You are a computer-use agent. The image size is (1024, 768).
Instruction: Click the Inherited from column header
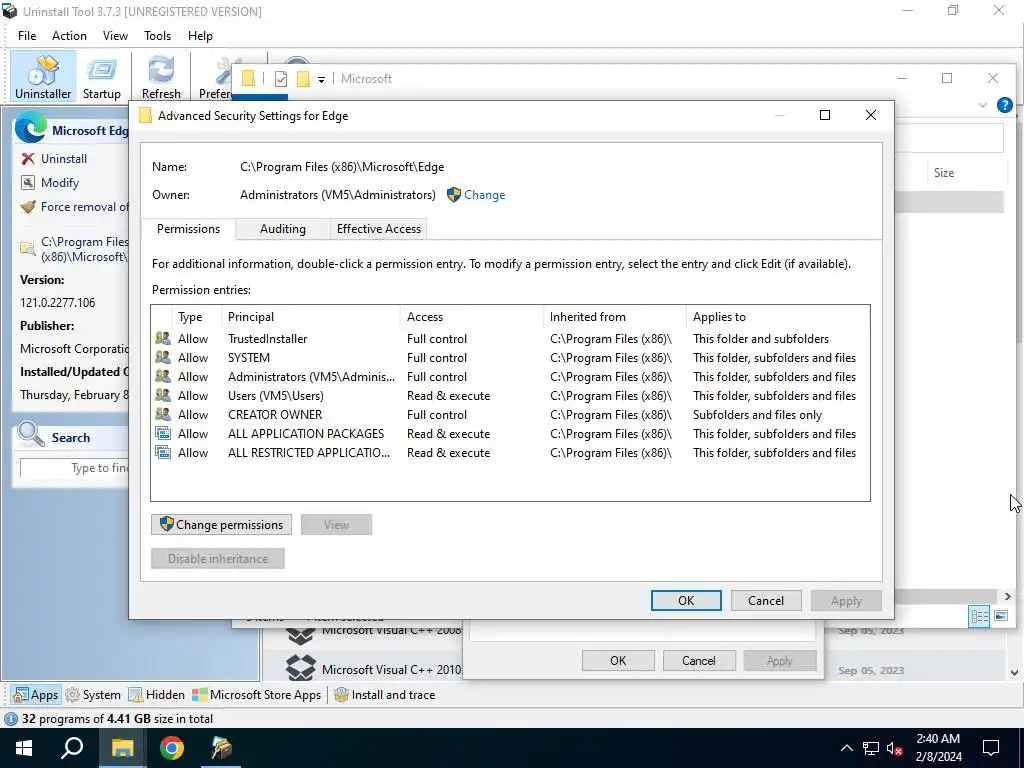tap(615, 317)
